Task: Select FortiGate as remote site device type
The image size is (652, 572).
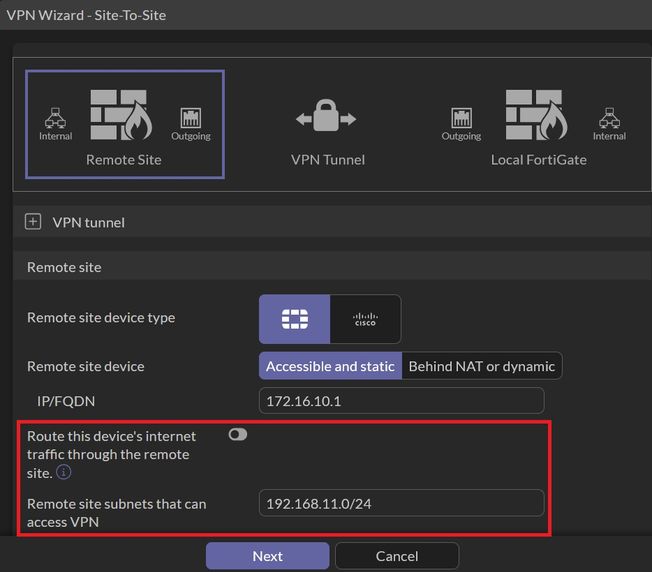Action: click(295, 319)
